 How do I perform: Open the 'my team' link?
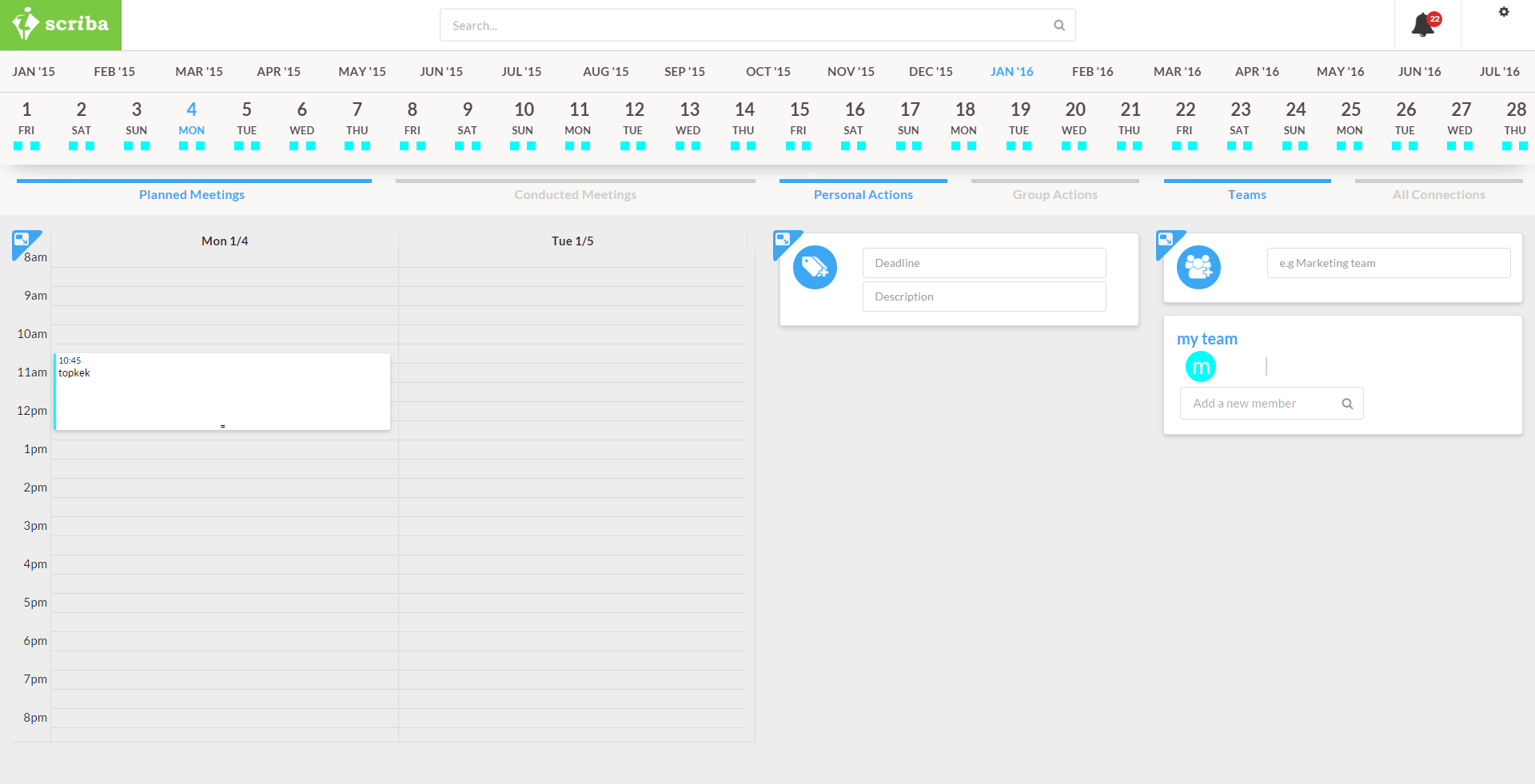(x=1206, y=339)
